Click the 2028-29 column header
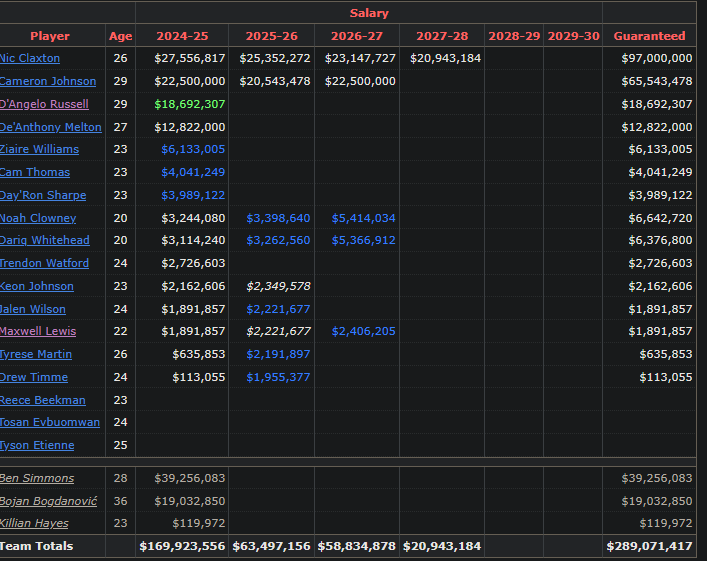The width and height of the screenshot is (707, 561). (x=514, y=36)
